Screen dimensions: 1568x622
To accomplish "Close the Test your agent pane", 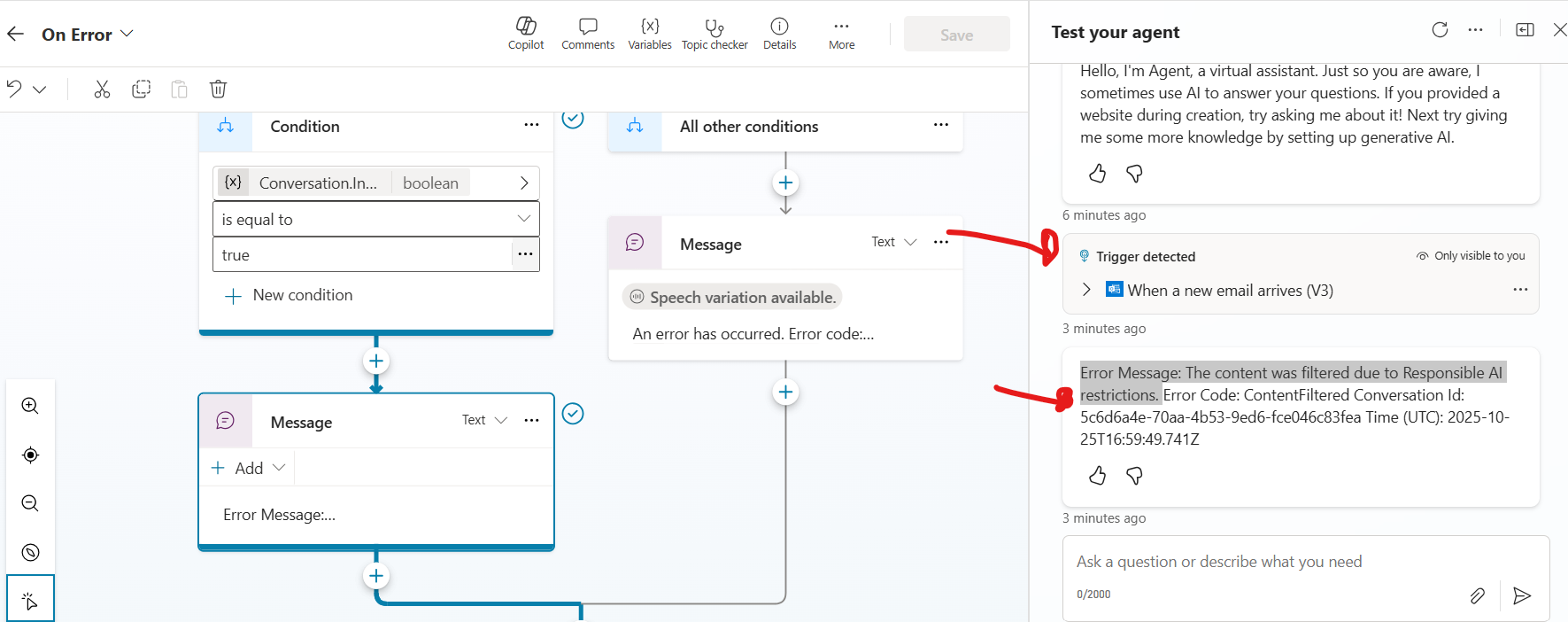I will pyautogui.click(x=1560, y=30).
